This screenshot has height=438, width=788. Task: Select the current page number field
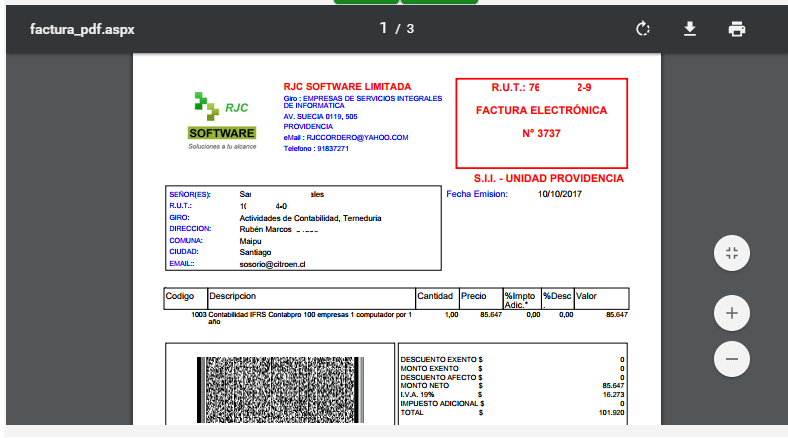[384, 28]
